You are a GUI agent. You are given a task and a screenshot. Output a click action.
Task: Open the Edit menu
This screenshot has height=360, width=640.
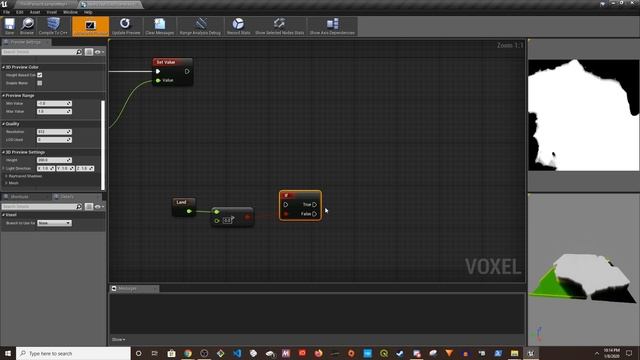click(20, 12)
